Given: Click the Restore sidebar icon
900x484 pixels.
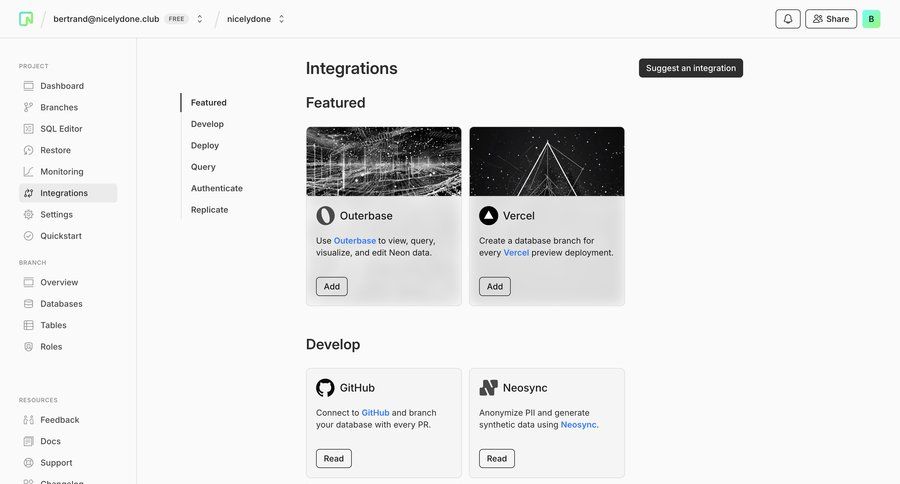Looking at the screenshot, I should point(28,150).
